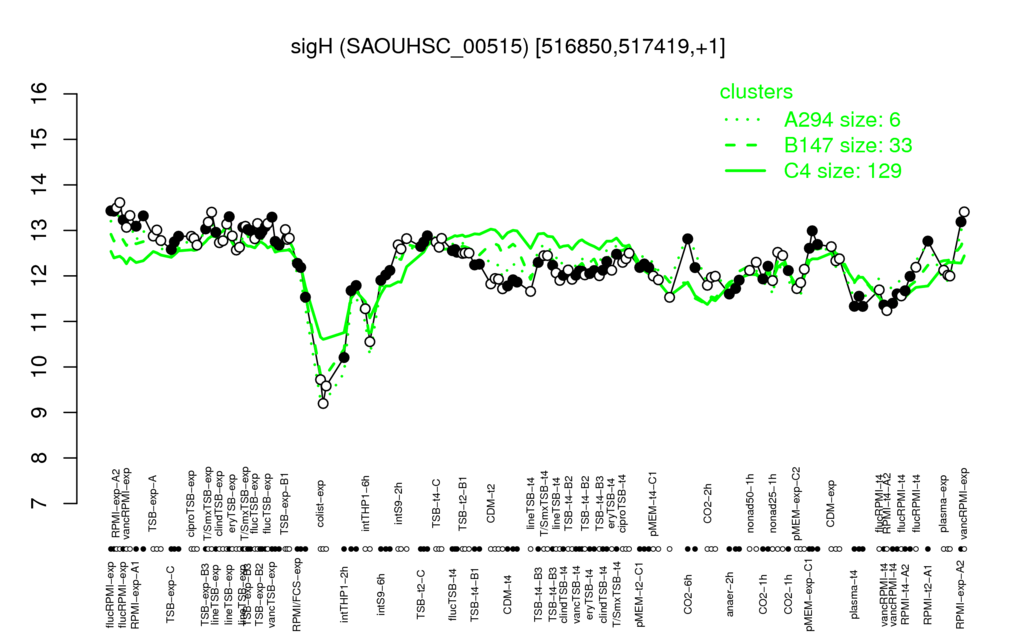Screen dimensions: 1024x640
Task: Click the 'intS9-2h' x-axis label
Action: pos(399,504)
